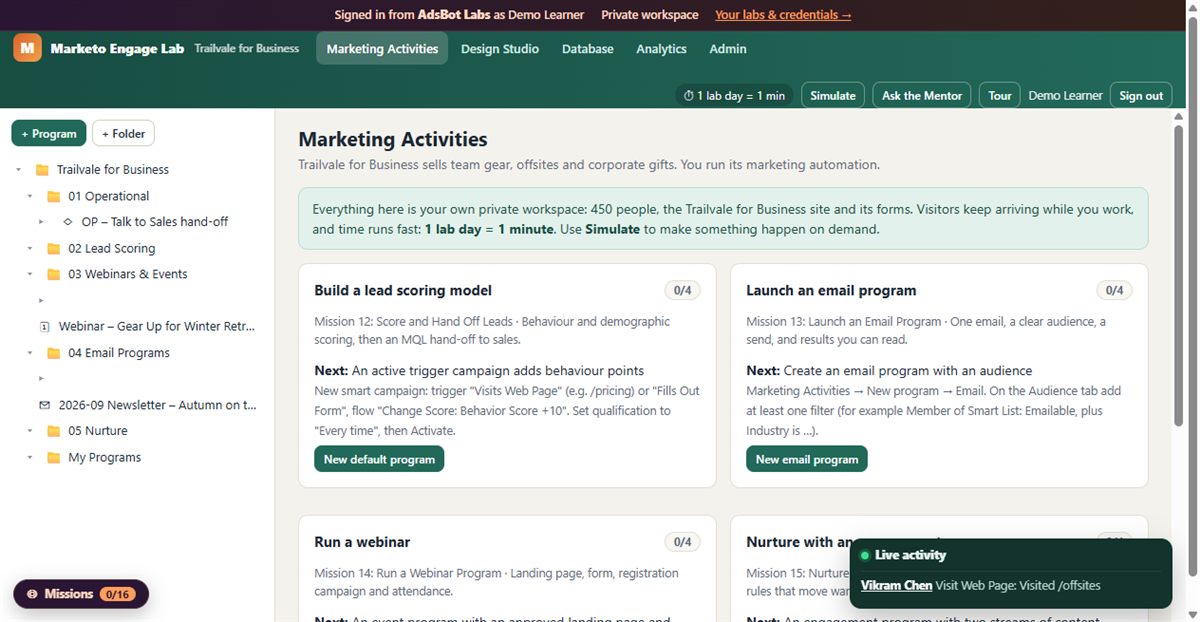The height and width of the screenshot is (622, 1200).
Task: Switch to the Design Studio tab
Action: coord(500,48)
